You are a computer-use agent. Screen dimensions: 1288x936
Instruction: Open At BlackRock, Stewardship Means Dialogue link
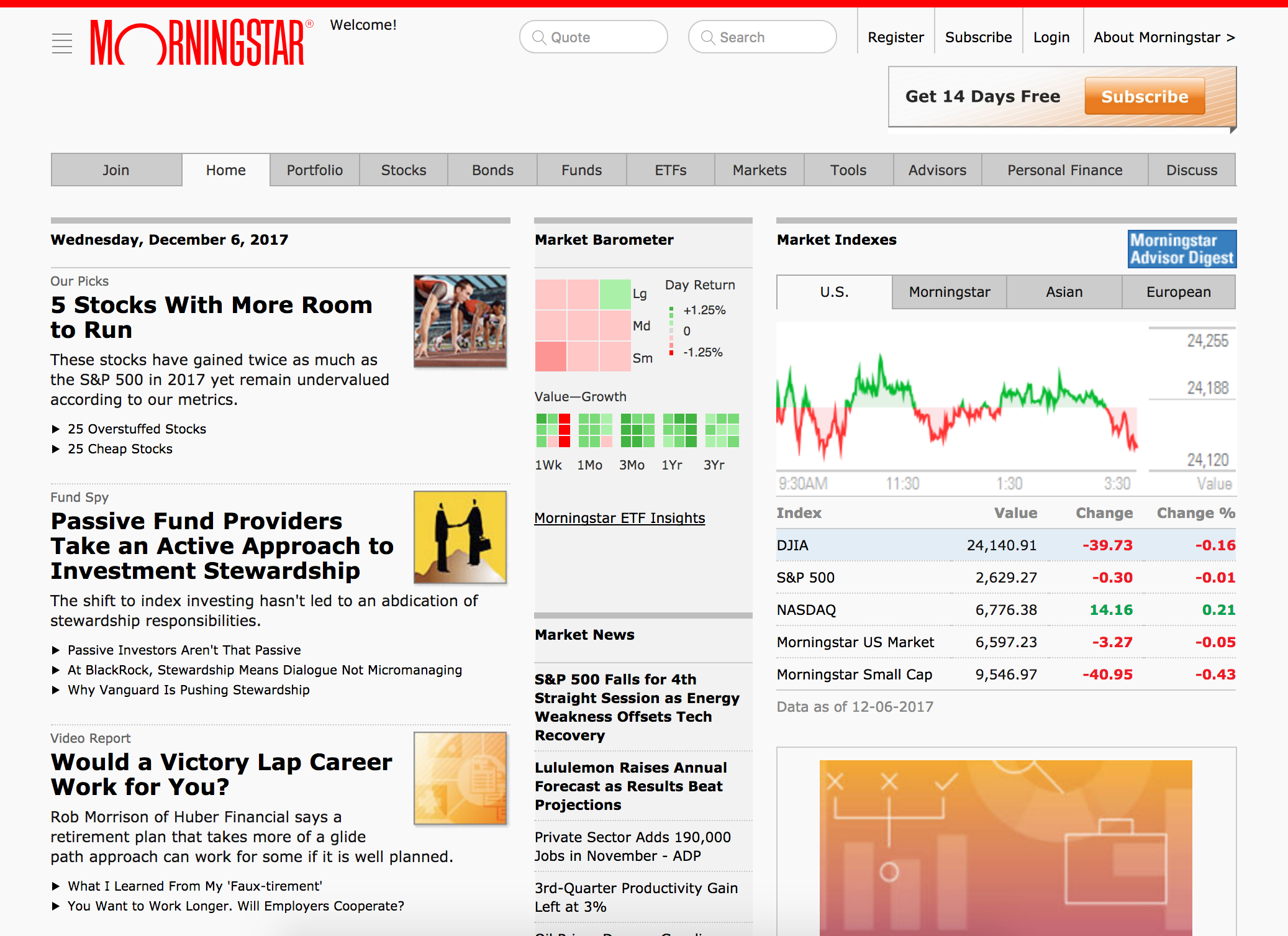pos(265,670)
